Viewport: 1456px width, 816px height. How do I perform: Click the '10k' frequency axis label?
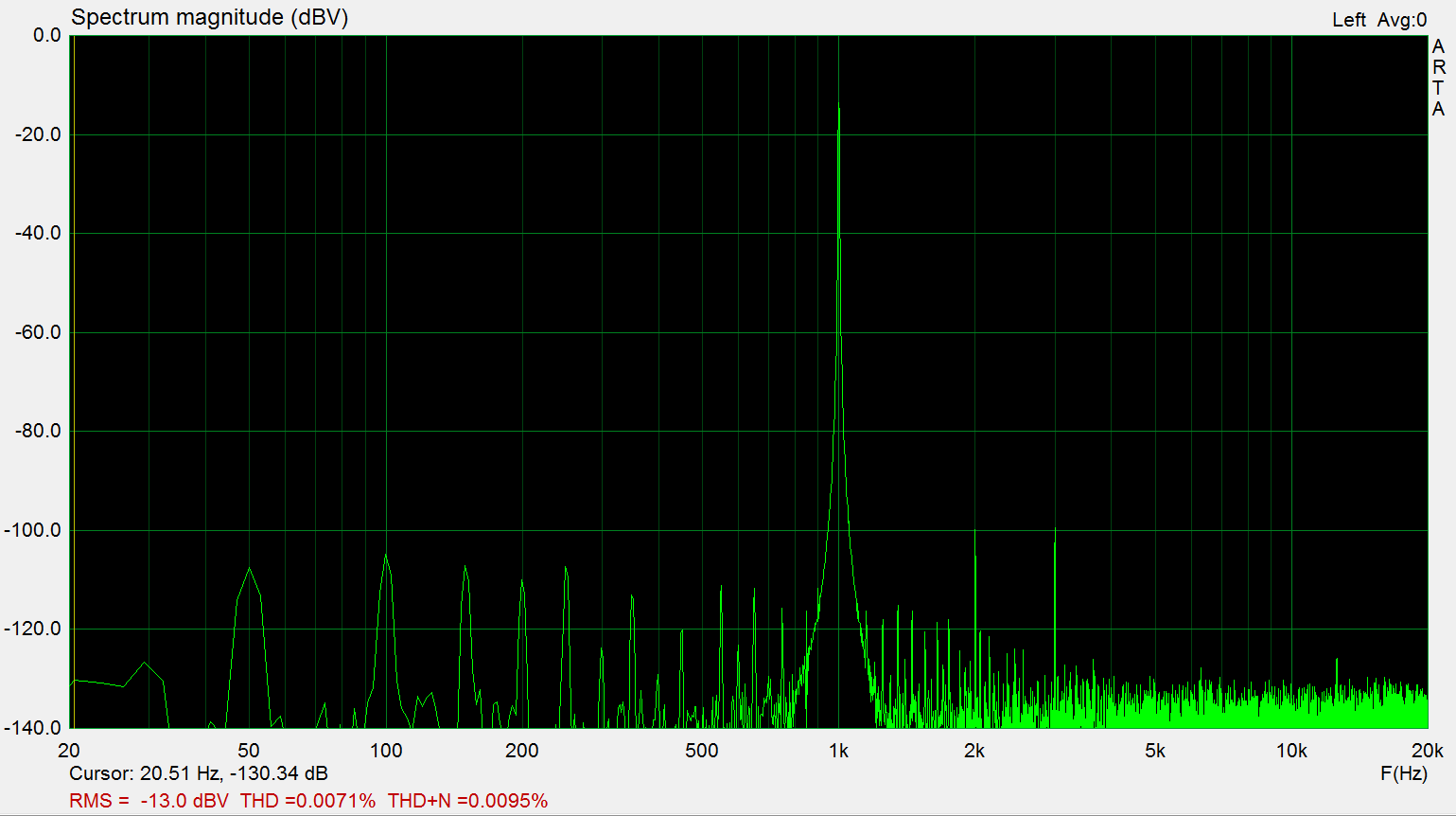(x=1291, y=751)
